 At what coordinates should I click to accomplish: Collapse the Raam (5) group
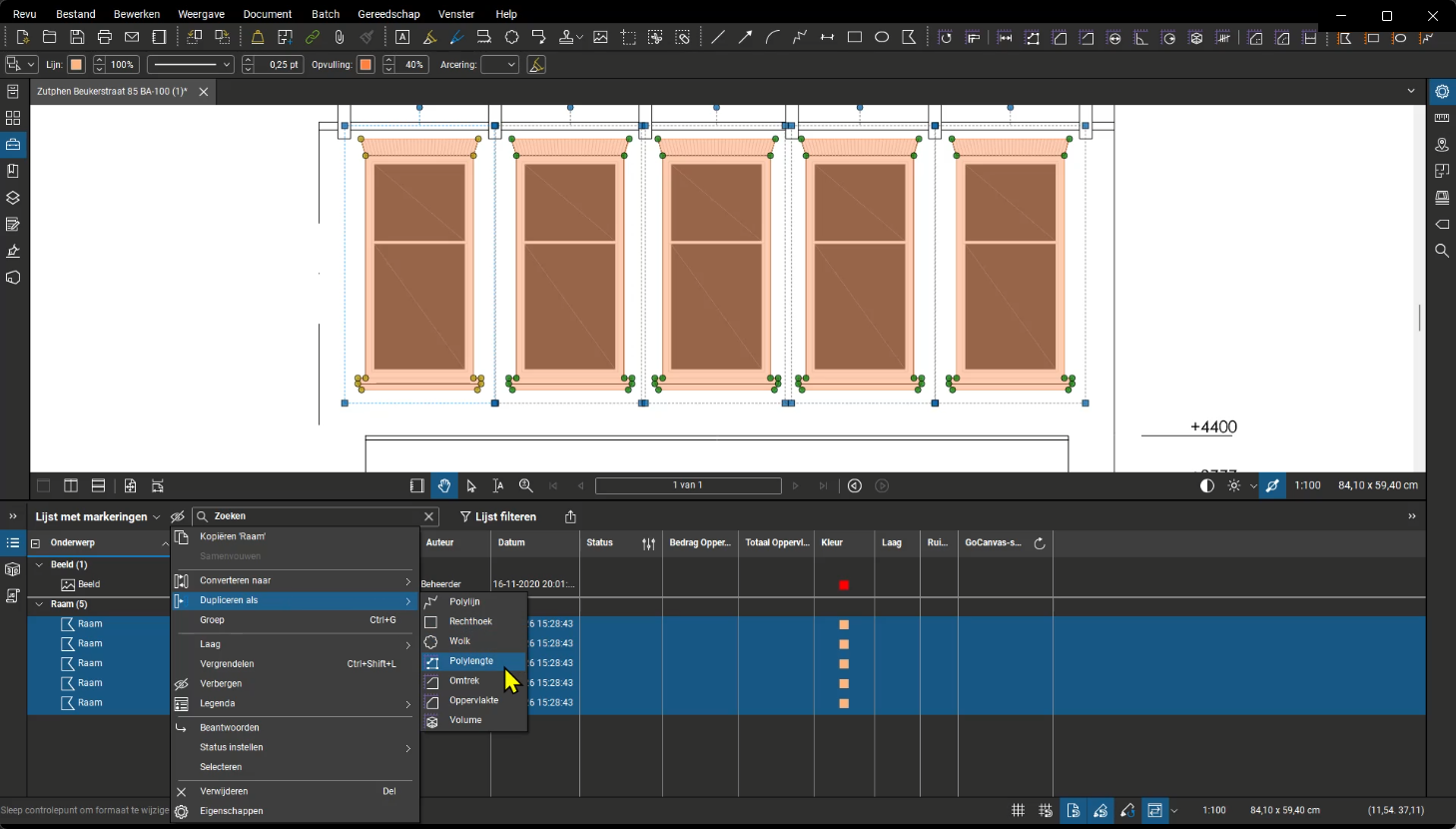pyautogui.click(x=40, y=604)
